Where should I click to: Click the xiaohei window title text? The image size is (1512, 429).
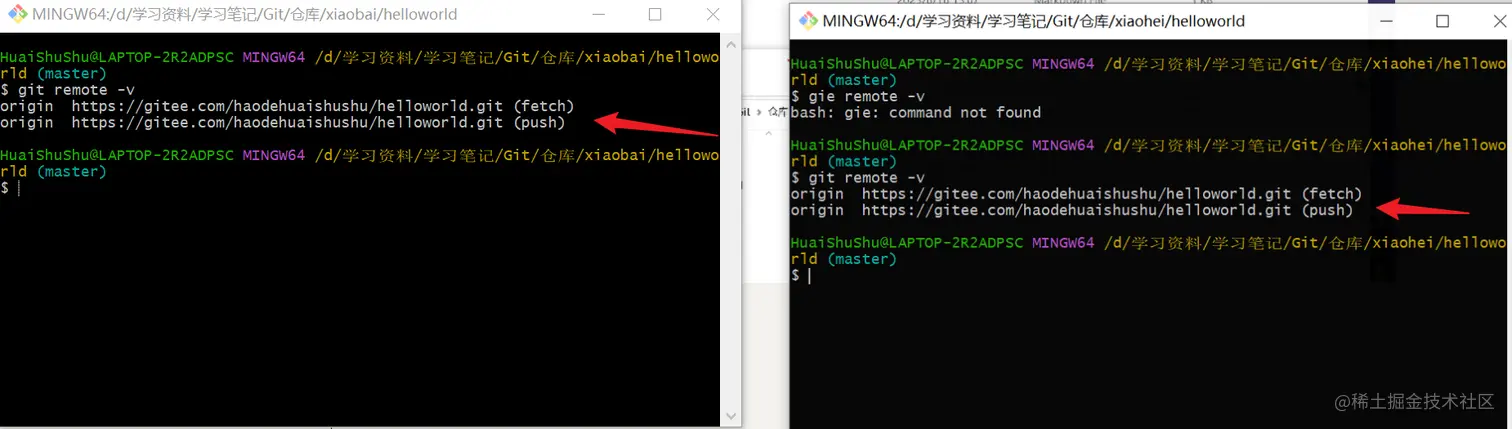(x=1034, y=21)
